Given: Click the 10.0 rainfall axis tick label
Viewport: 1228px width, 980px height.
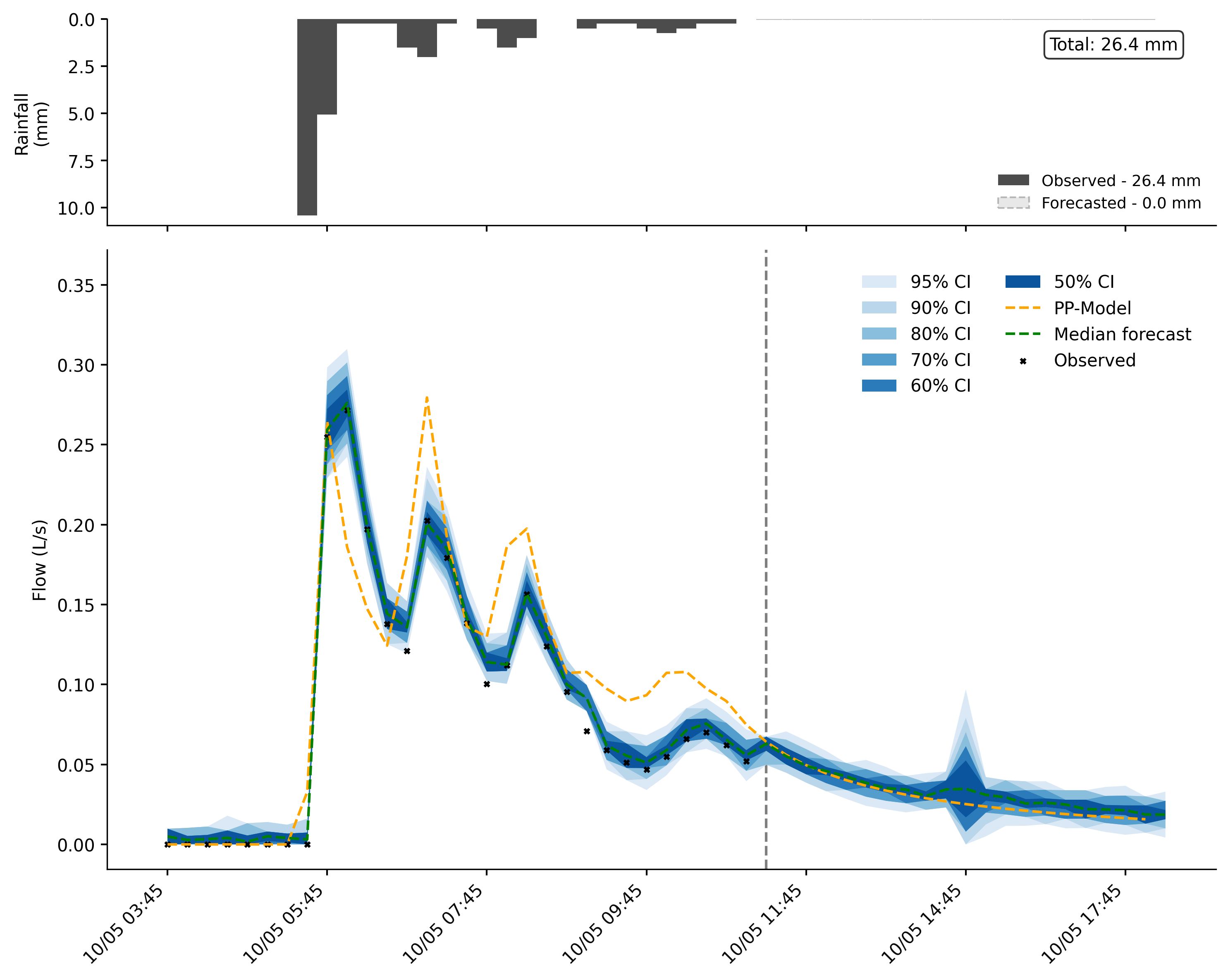Looking at the screenshot, I should [x=76, y=208].
